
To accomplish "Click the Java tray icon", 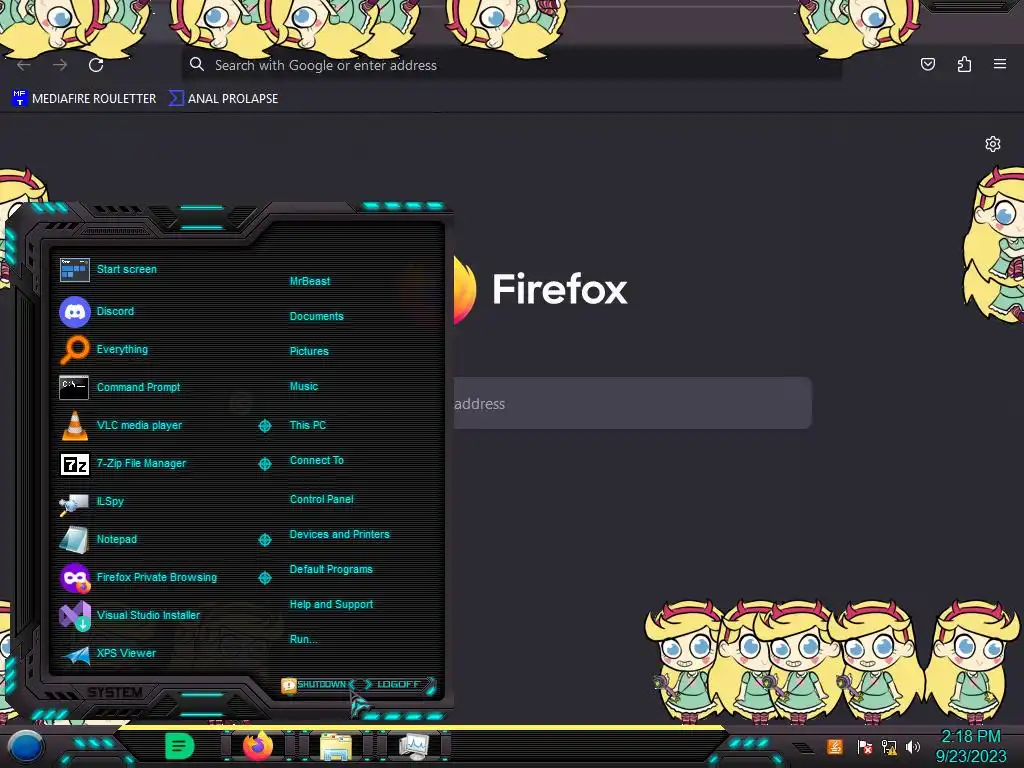I will click(835, 746).
